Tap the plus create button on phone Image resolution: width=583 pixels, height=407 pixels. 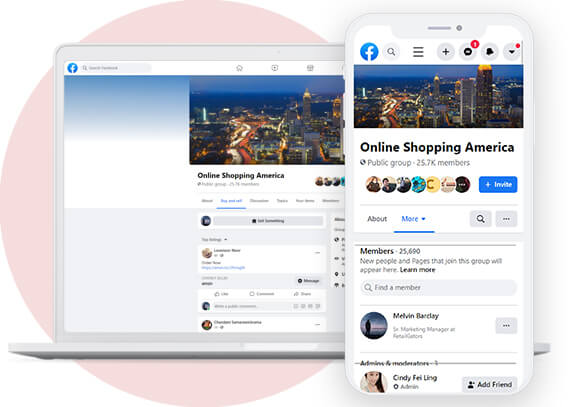(x=445, y=52)
